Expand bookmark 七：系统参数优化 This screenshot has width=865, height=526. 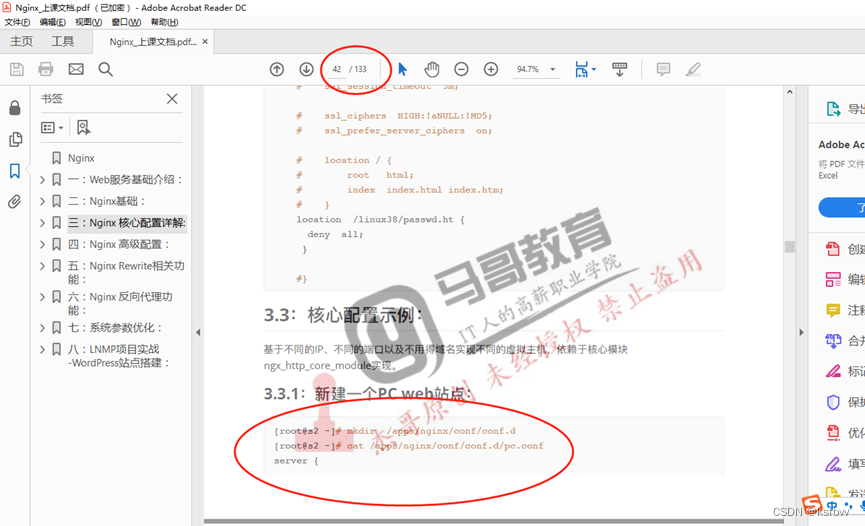click(x=42, y=328)
